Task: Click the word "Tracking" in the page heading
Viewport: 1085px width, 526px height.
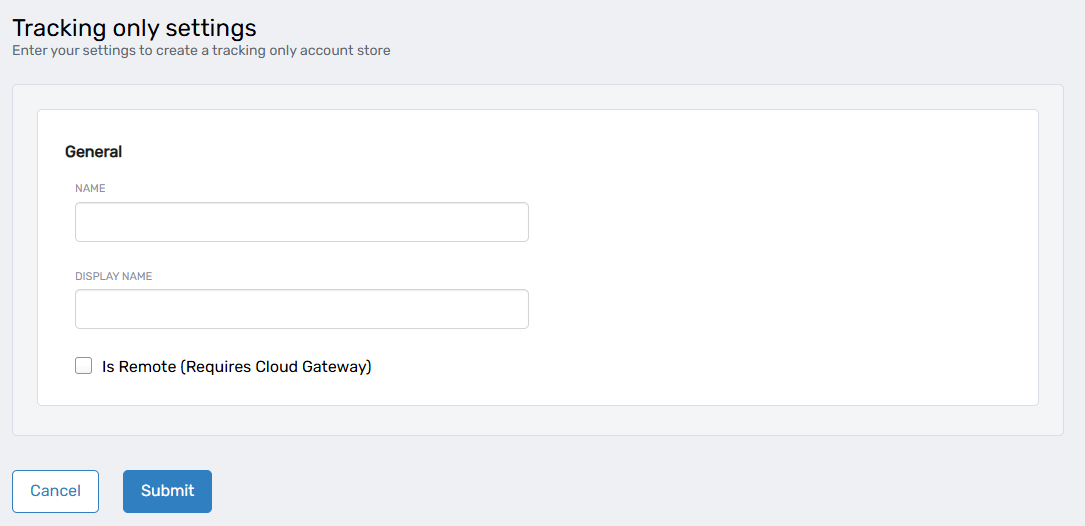Action: click(53, 28)
